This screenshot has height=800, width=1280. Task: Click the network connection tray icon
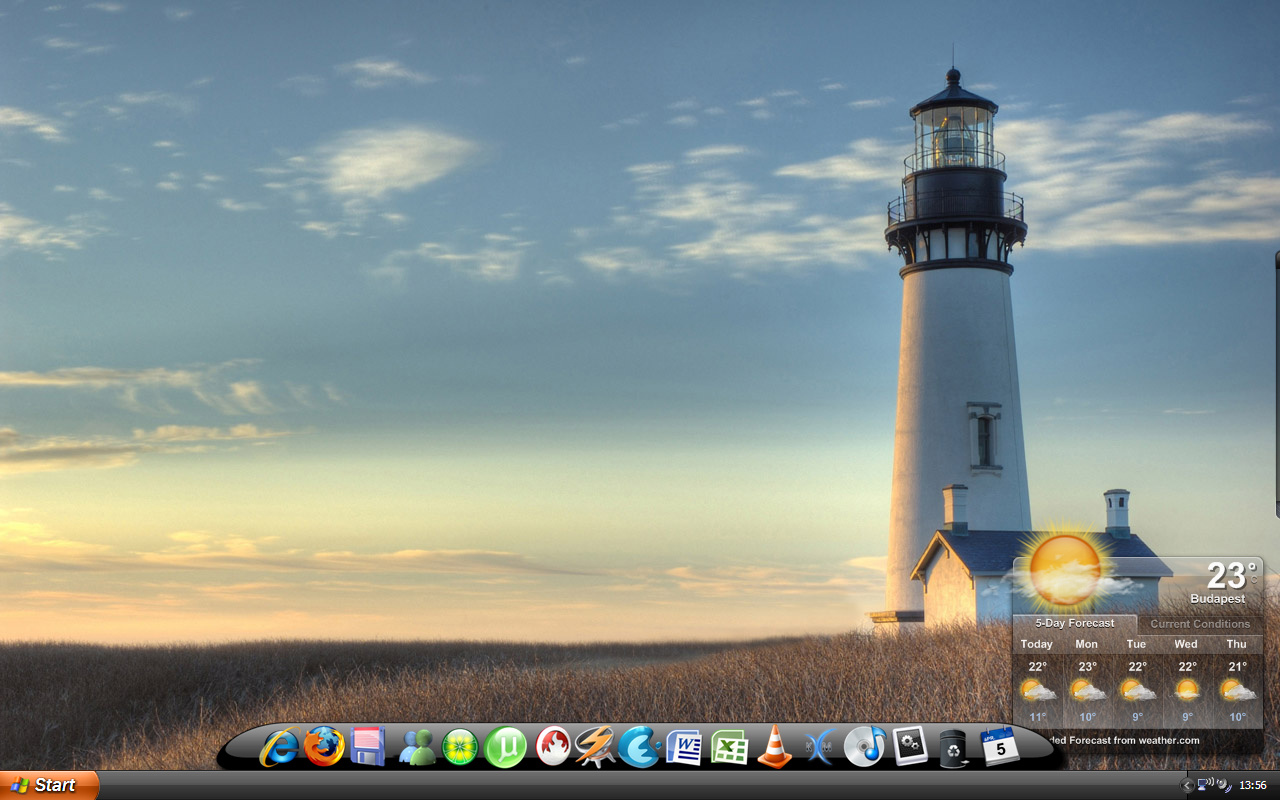pos(1204,785)
